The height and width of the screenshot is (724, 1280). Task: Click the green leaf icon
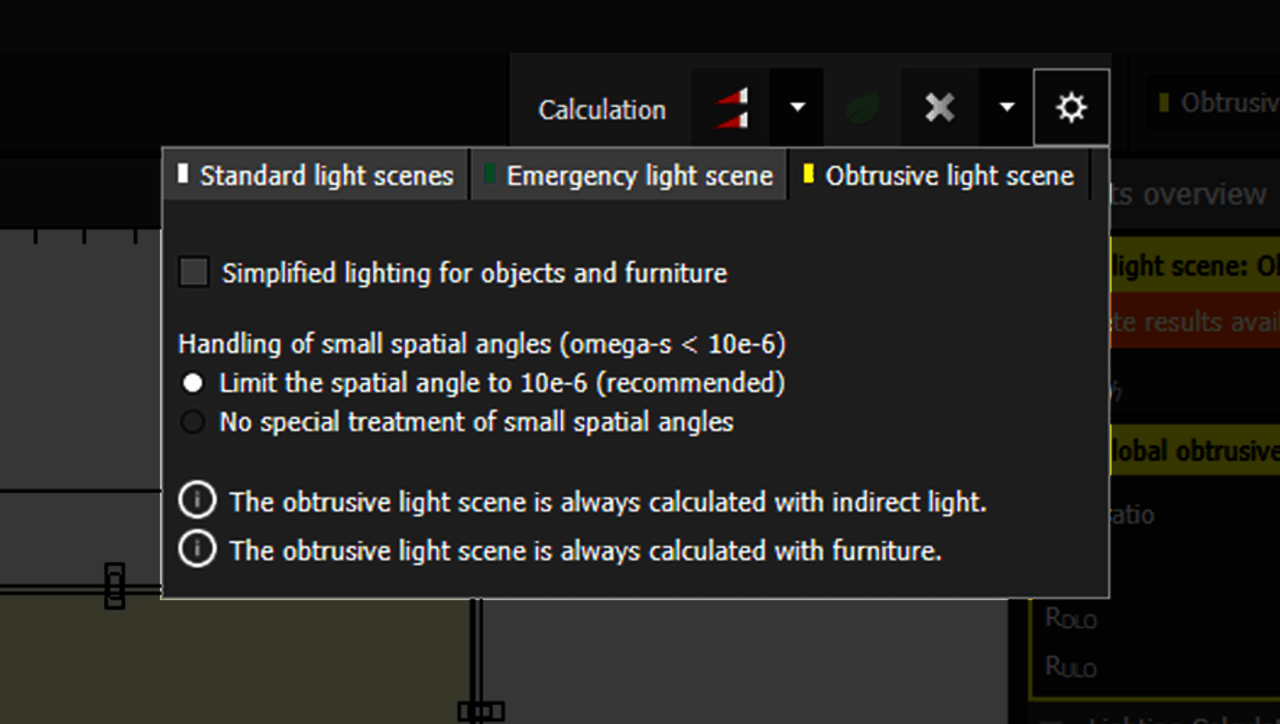862,107
